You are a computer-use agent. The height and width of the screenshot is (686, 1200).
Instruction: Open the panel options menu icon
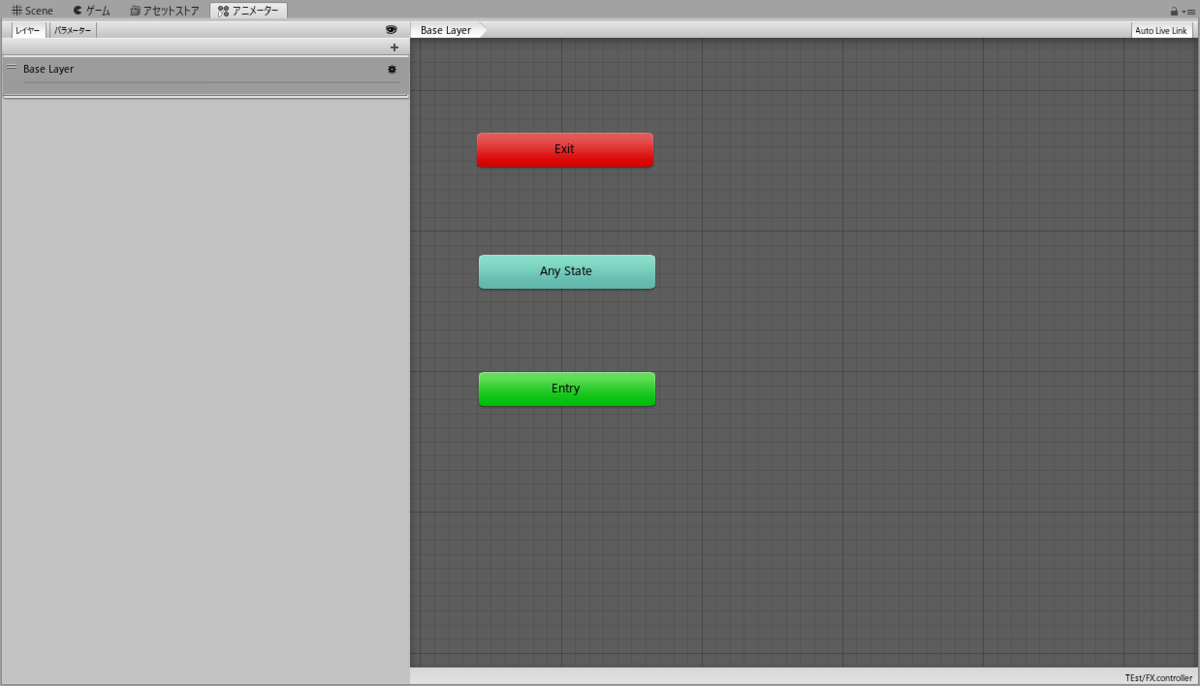[x=1189, y=11]
